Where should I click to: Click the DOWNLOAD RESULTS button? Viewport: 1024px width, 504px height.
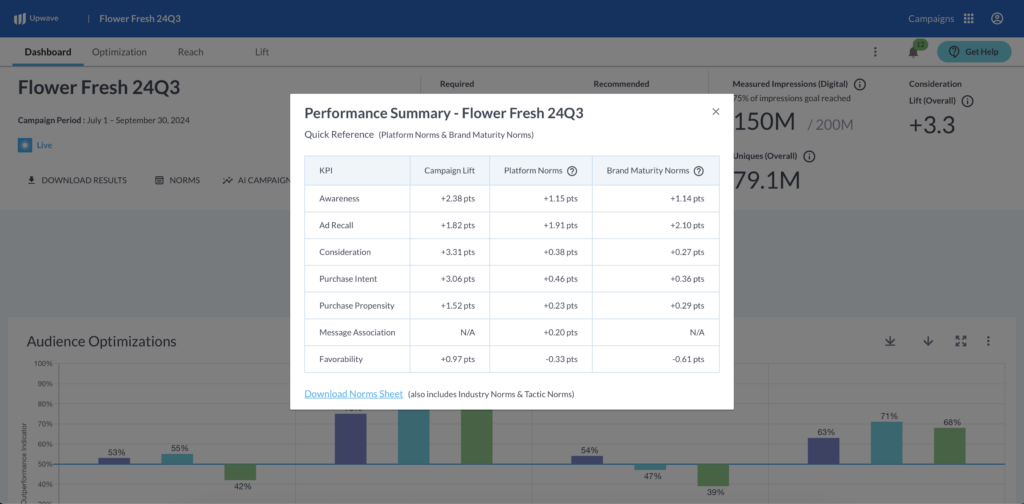(77, 180)
